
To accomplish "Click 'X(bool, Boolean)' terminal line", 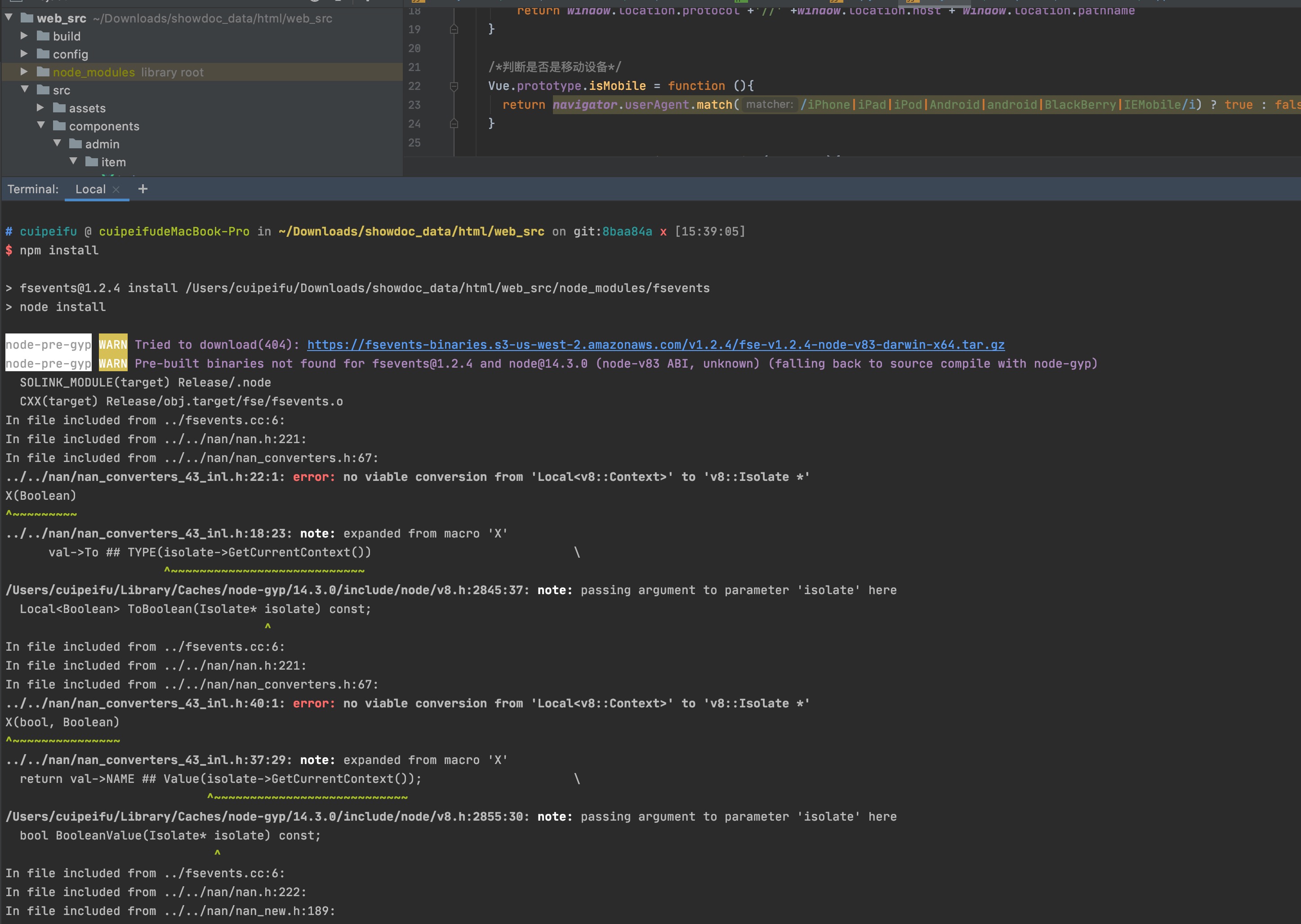I will click(62, 722).
